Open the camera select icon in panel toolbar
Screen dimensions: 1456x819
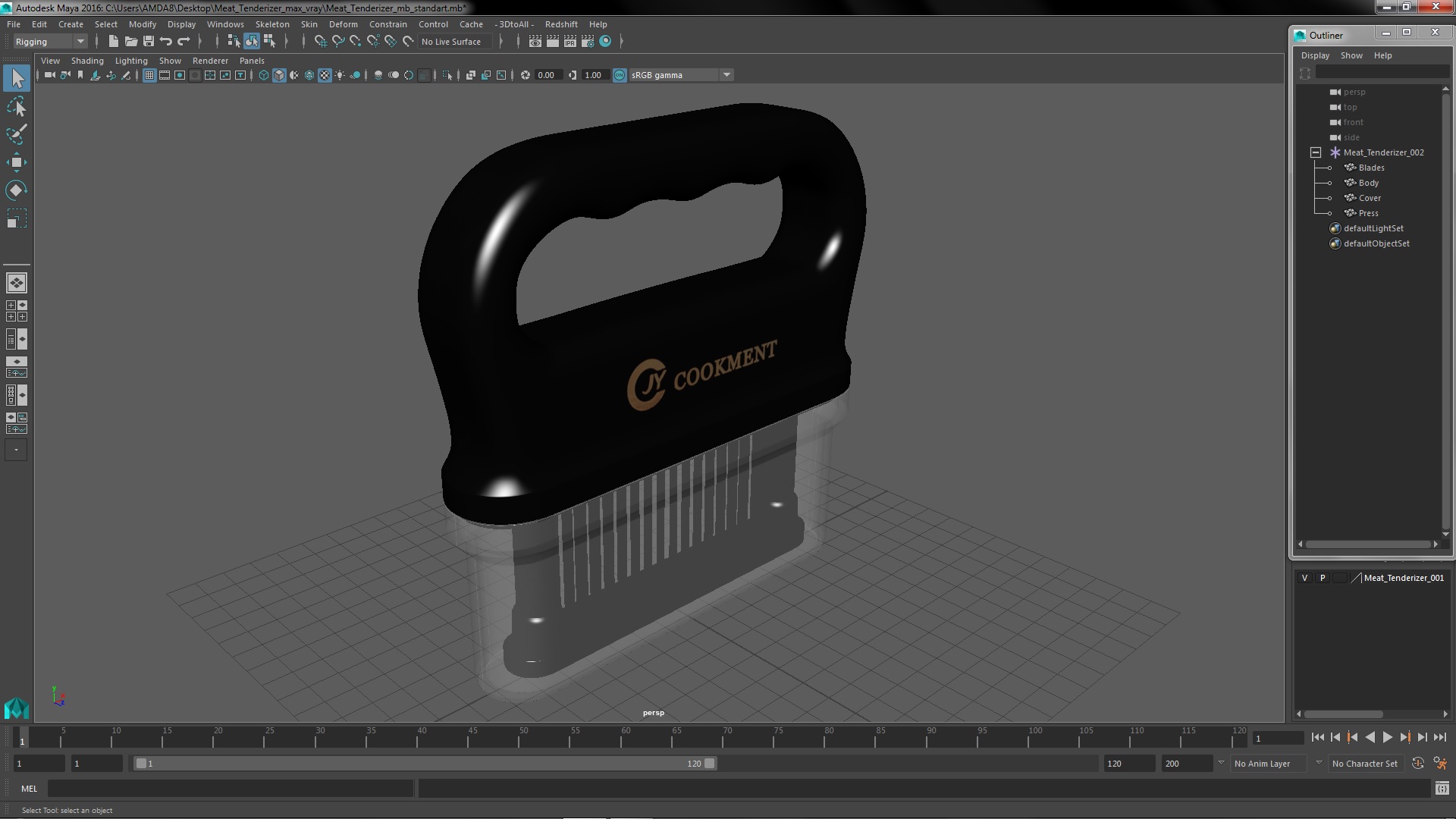pyautogui.click(x=50, y=75)
